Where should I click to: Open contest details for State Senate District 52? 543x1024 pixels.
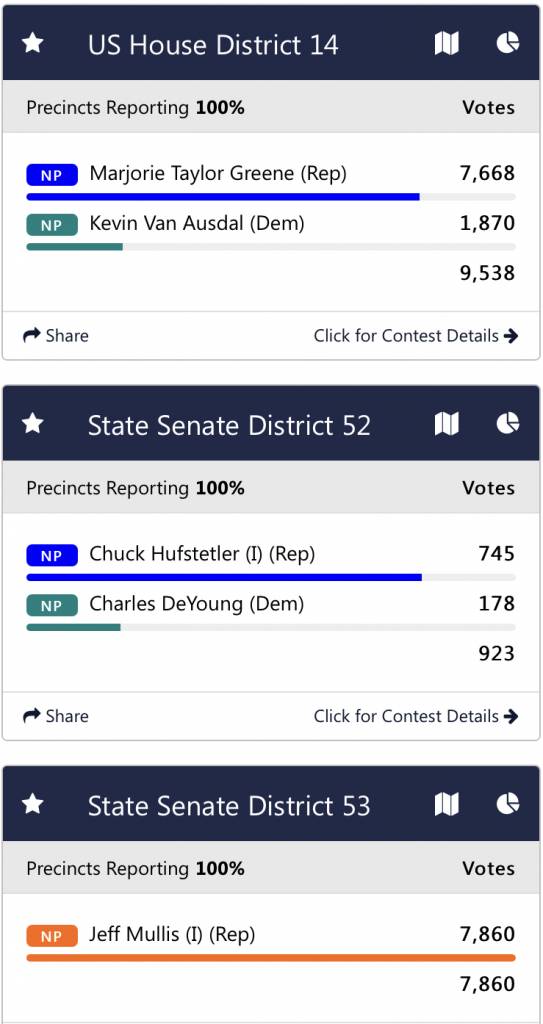click(x=416, y=716)
